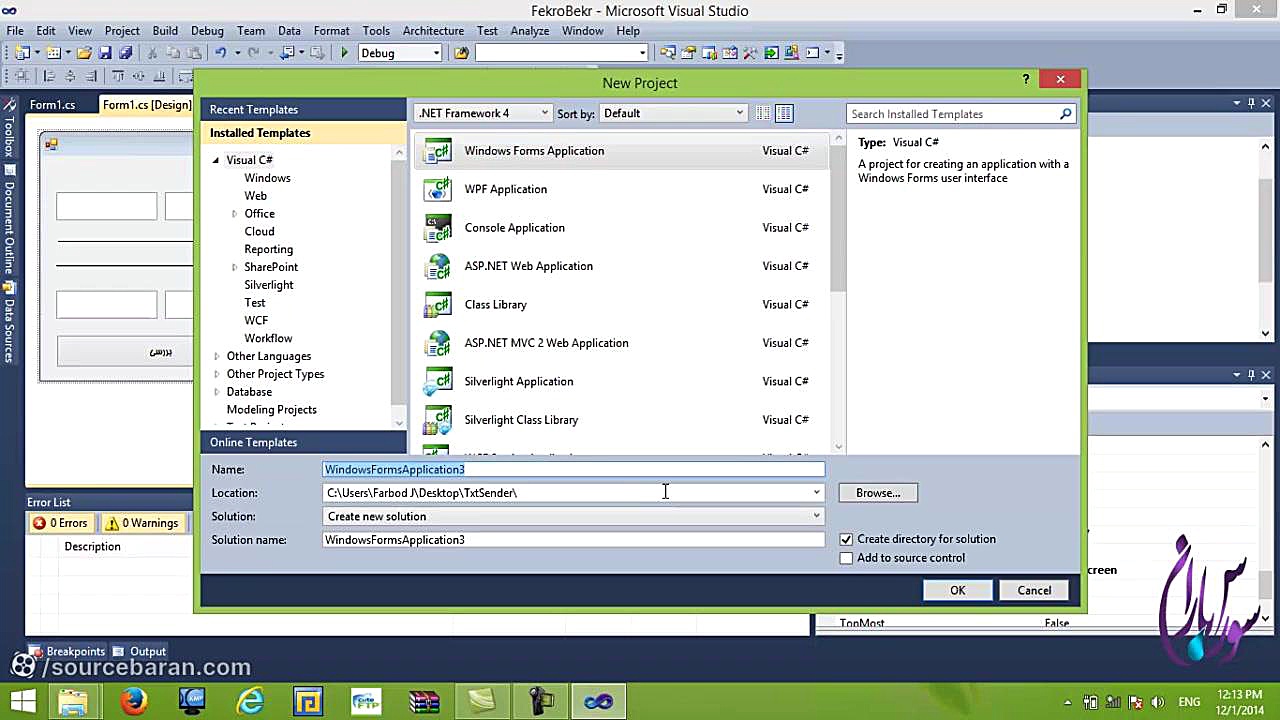Open the Sort by Default dropdown
This screenshot has height=720, width=1280.
[x=673, y=113]
